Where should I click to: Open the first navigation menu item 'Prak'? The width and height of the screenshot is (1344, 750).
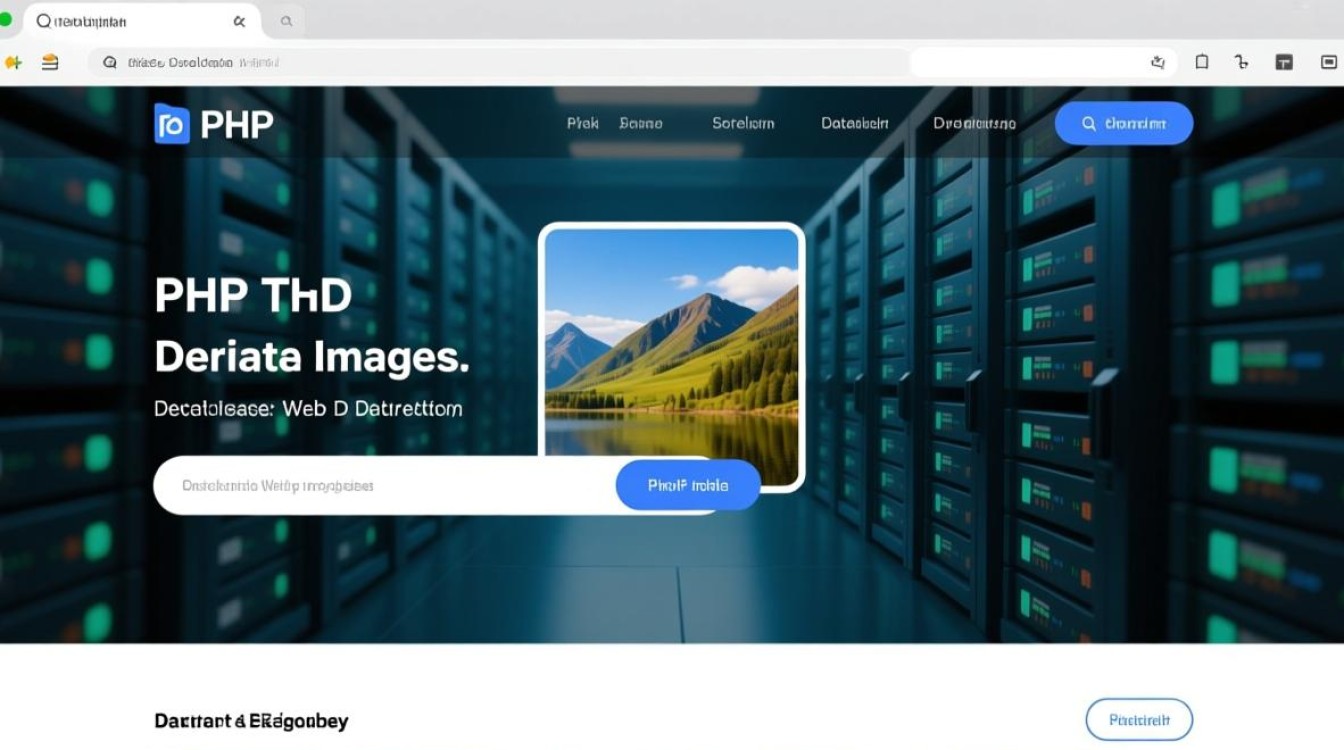click(x=582, y=123)
